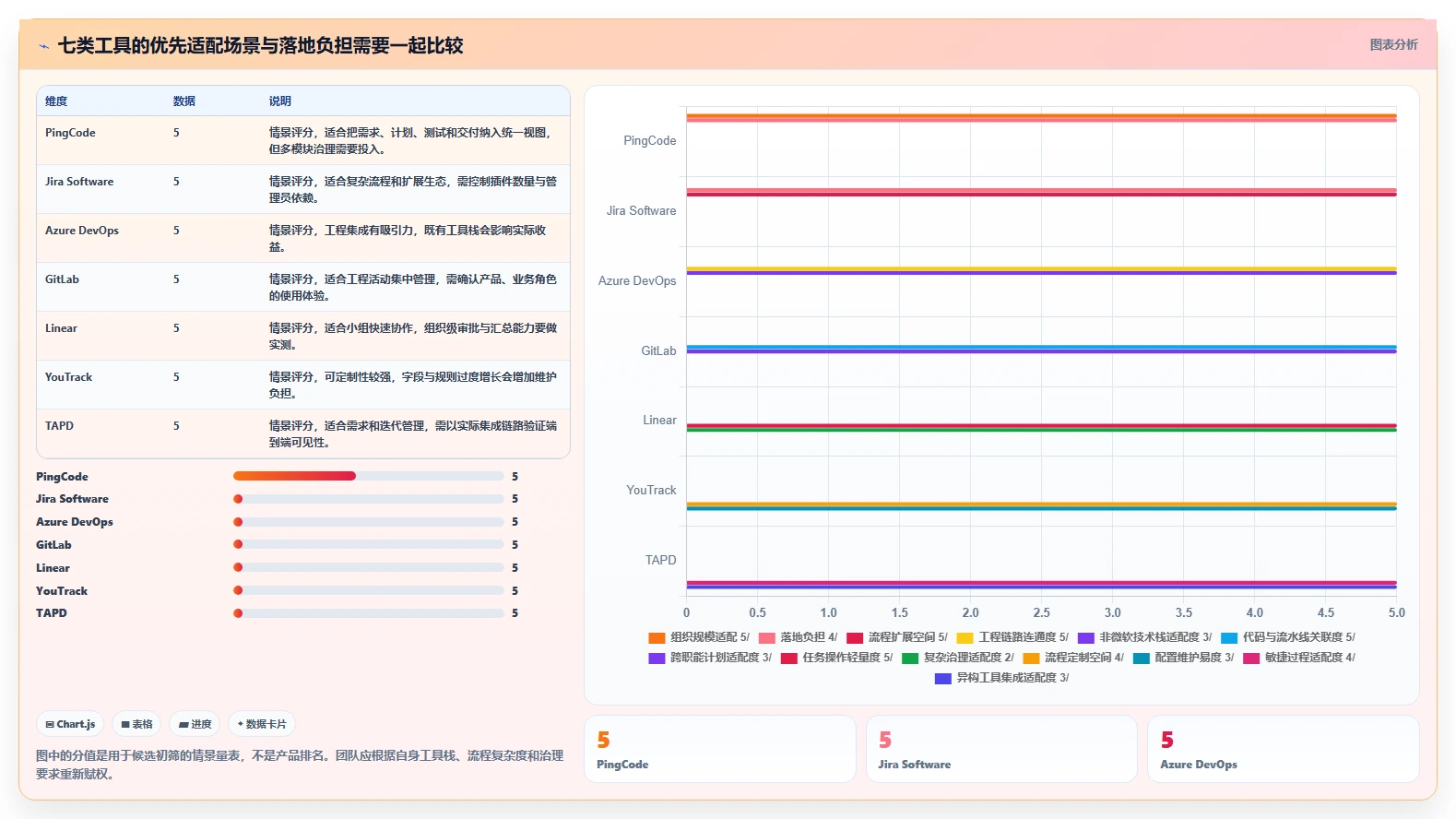Click the TAPD progress bar
The image size is (1456, 819).
368,613
